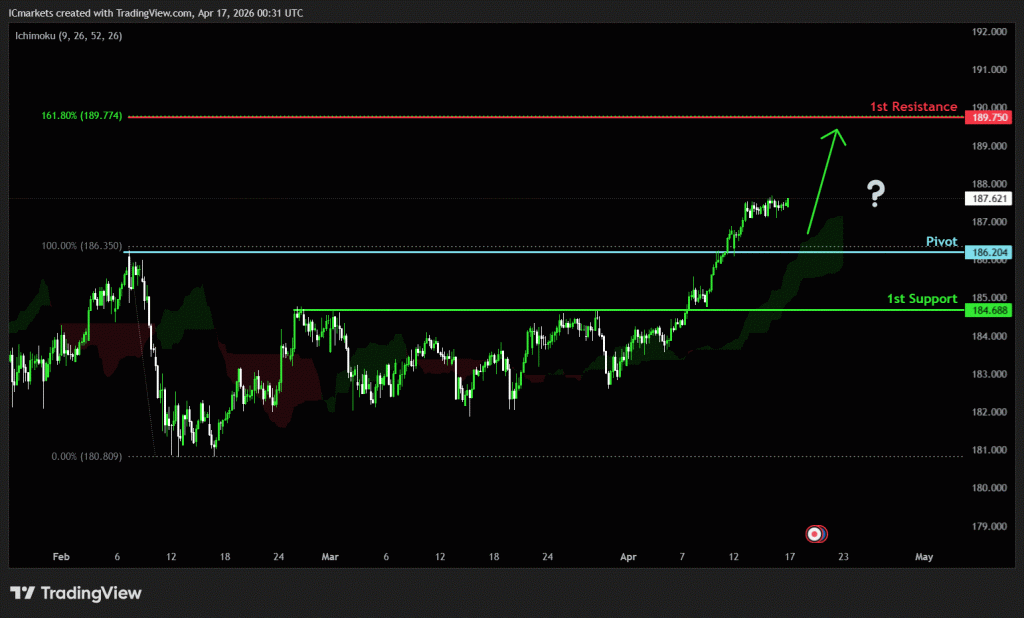The width and height of the screenshot is (1024, 618).
Task: Select the green 184.688 support price tag
Action: [986, 311]
